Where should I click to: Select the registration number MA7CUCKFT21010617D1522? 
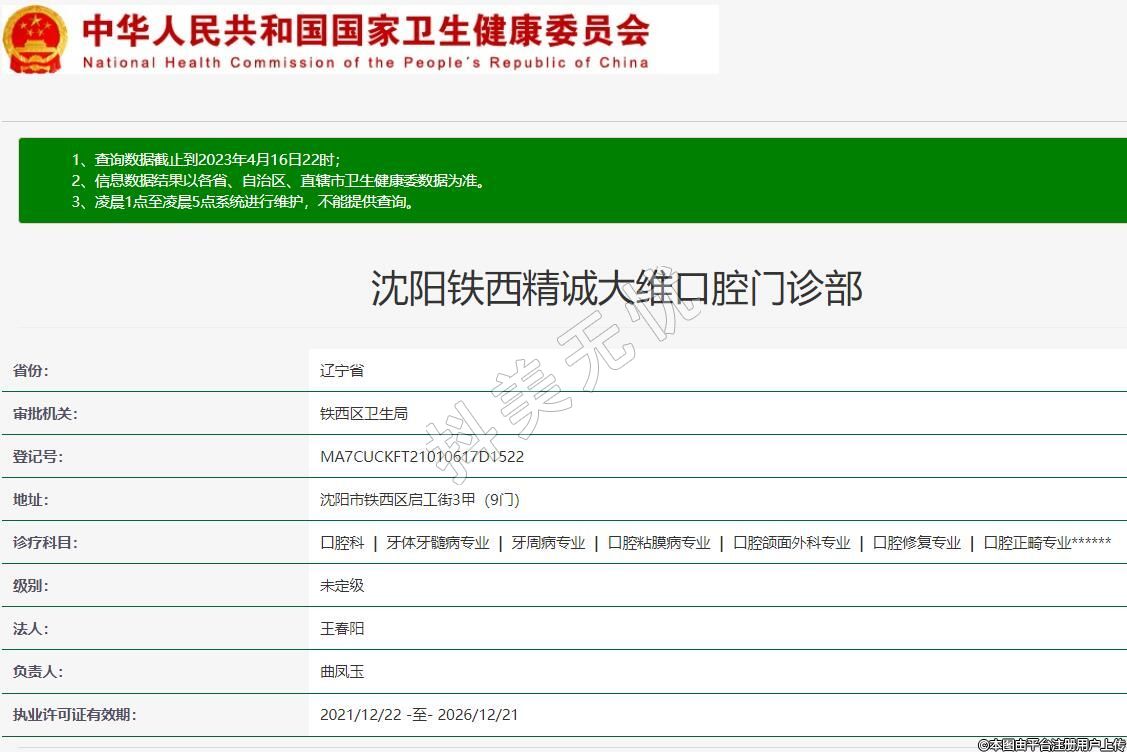click(422, 457)
